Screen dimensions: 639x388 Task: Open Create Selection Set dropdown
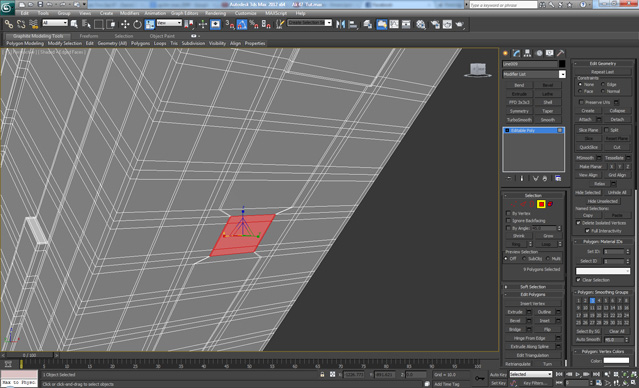(310, 23)
